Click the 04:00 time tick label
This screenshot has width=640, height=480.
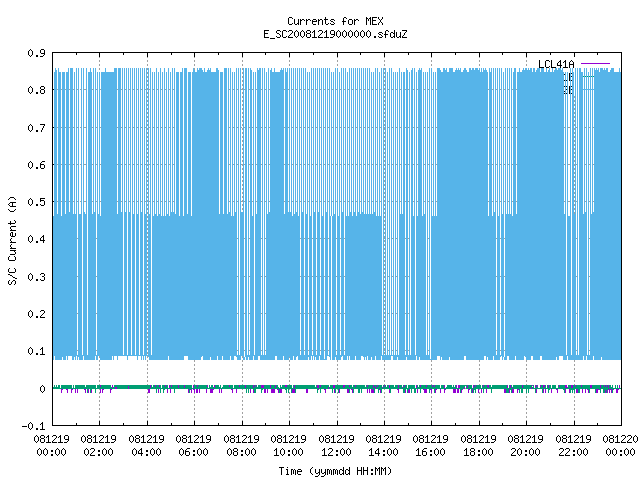tap(147, 452)
